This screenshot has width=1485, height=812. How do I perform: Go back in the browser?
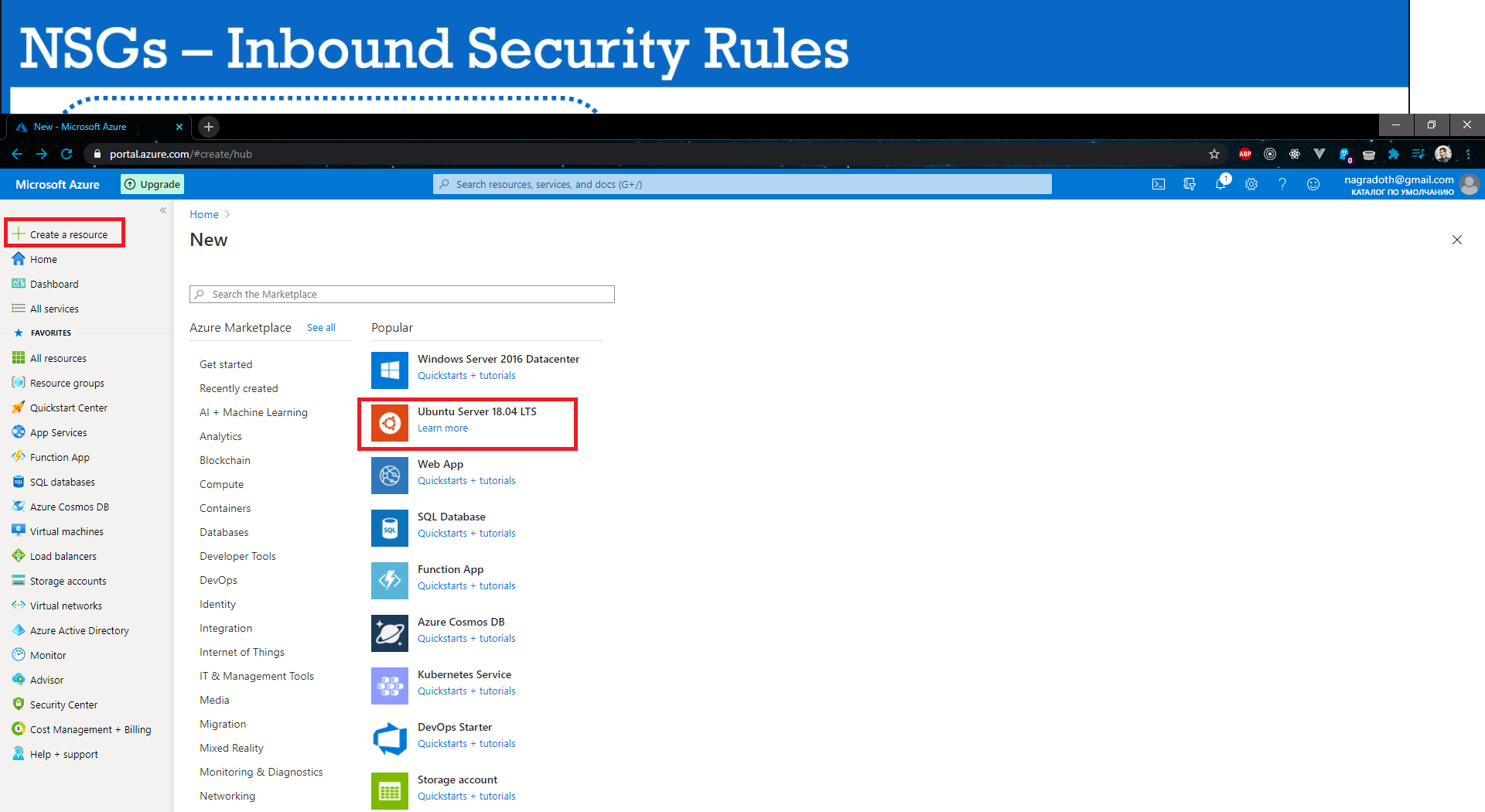click(17, 154)
